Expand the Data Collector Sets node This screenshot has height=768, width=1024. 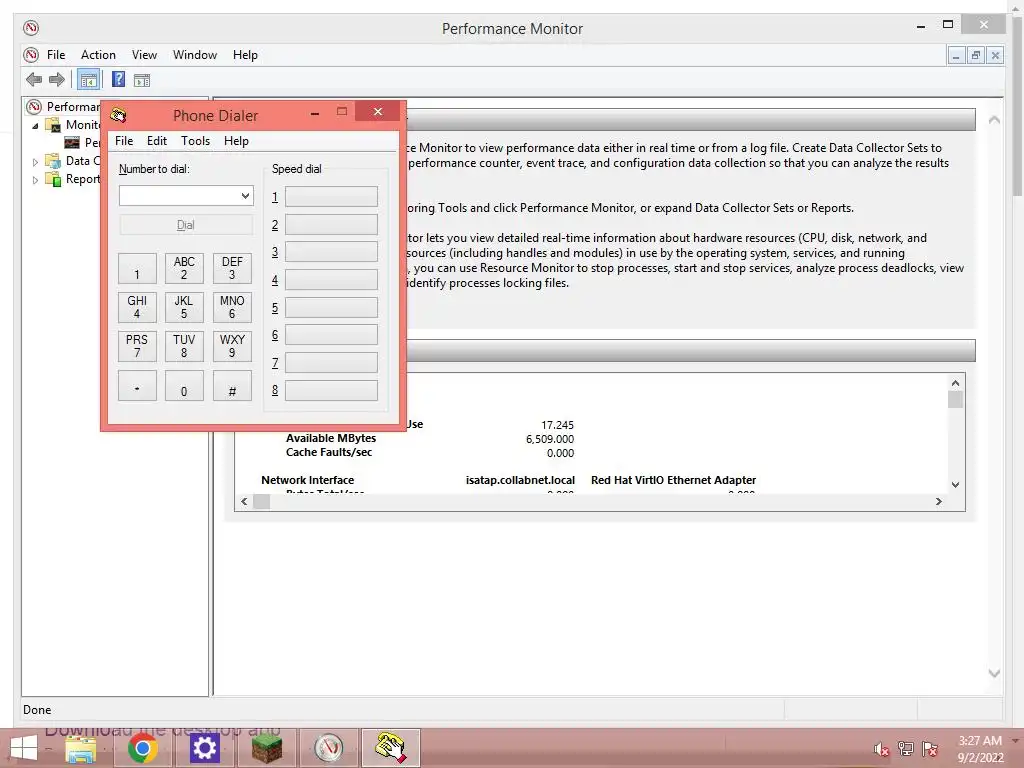(x=35, y=162)
